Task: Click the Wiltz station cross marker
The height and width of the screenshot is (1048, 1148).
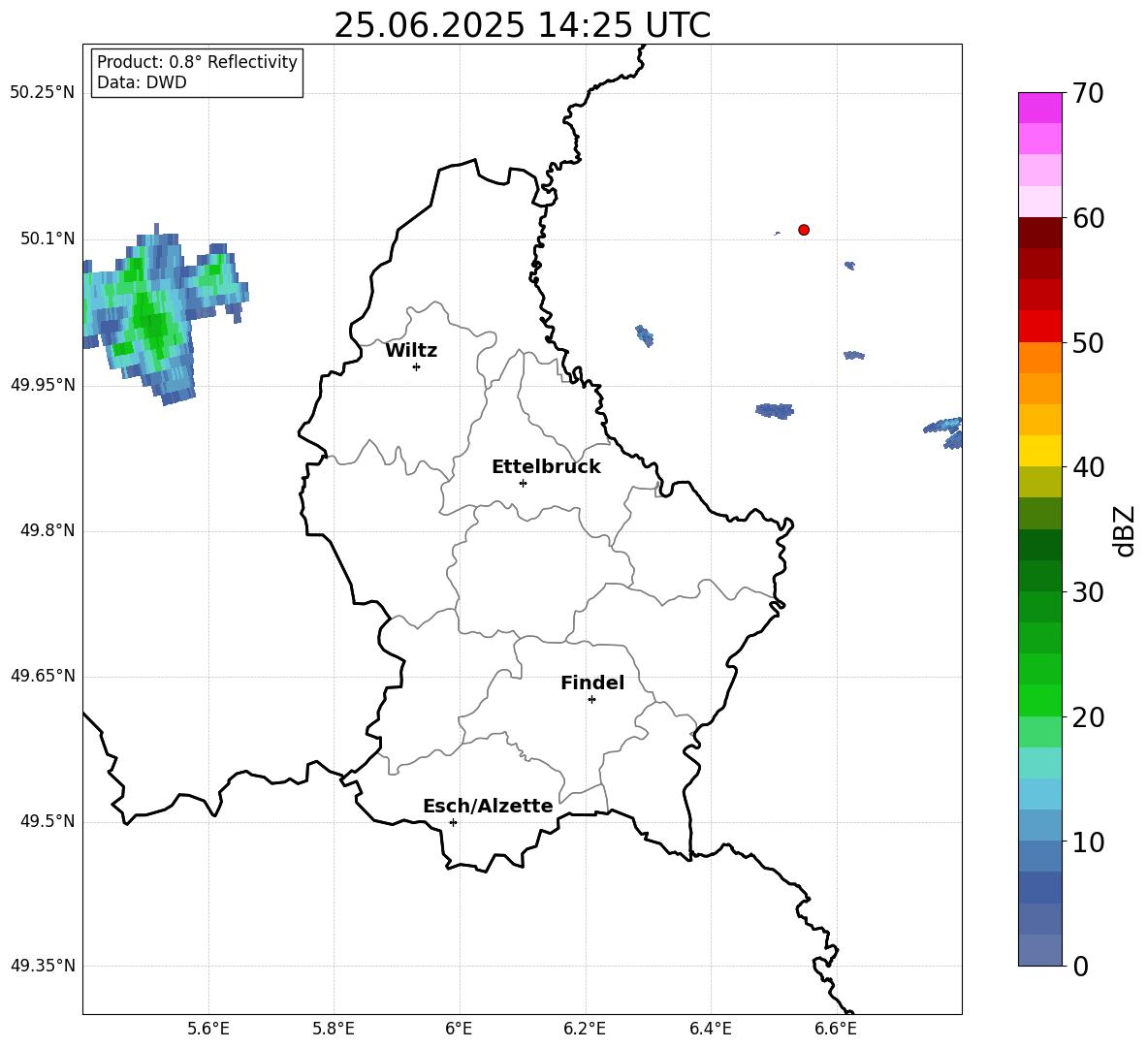Action: pos(417,366)
